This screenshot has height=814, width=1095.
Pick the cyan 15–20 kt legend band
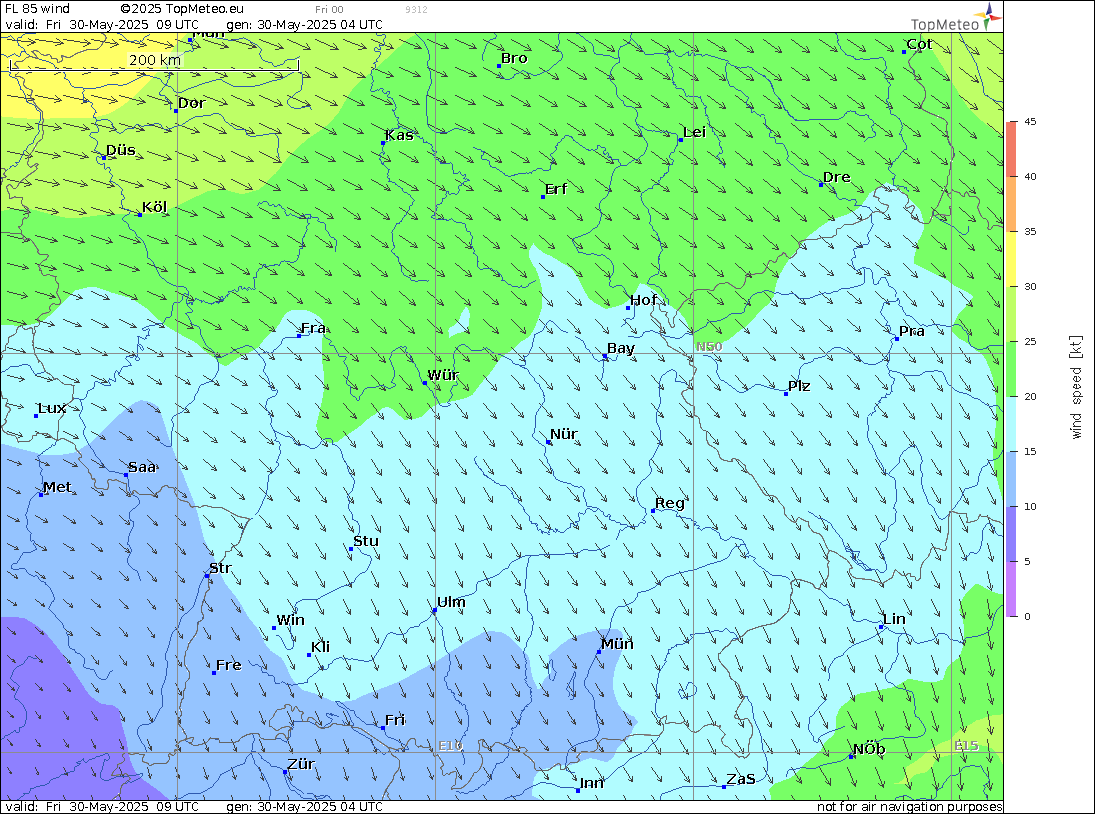tap(1011, 424)
